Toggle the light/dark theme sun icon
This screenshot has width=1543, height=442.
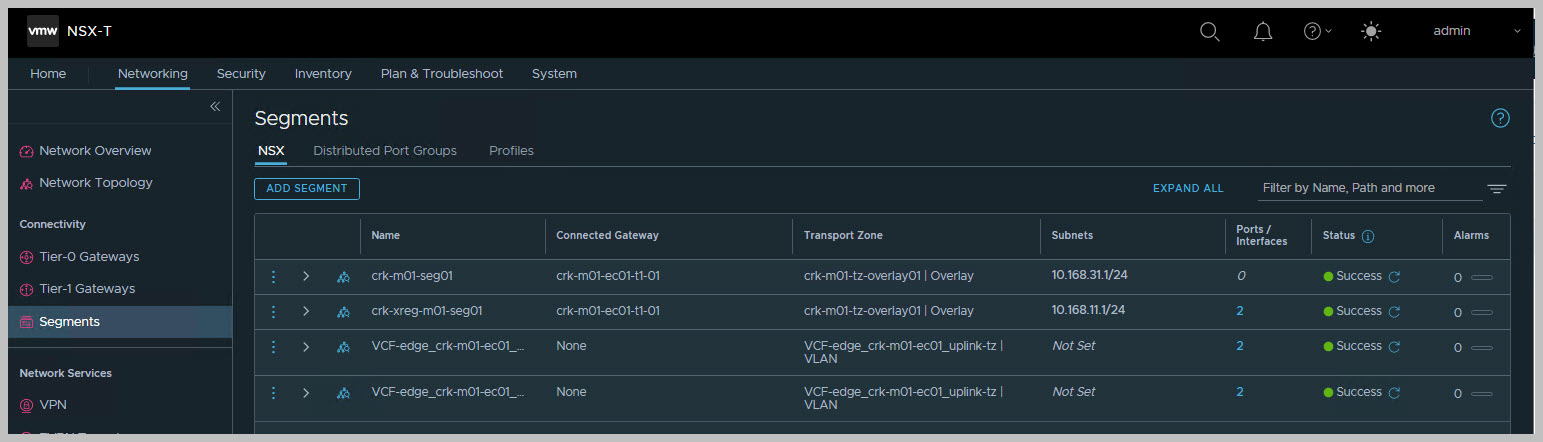[x=1371, y=32]
